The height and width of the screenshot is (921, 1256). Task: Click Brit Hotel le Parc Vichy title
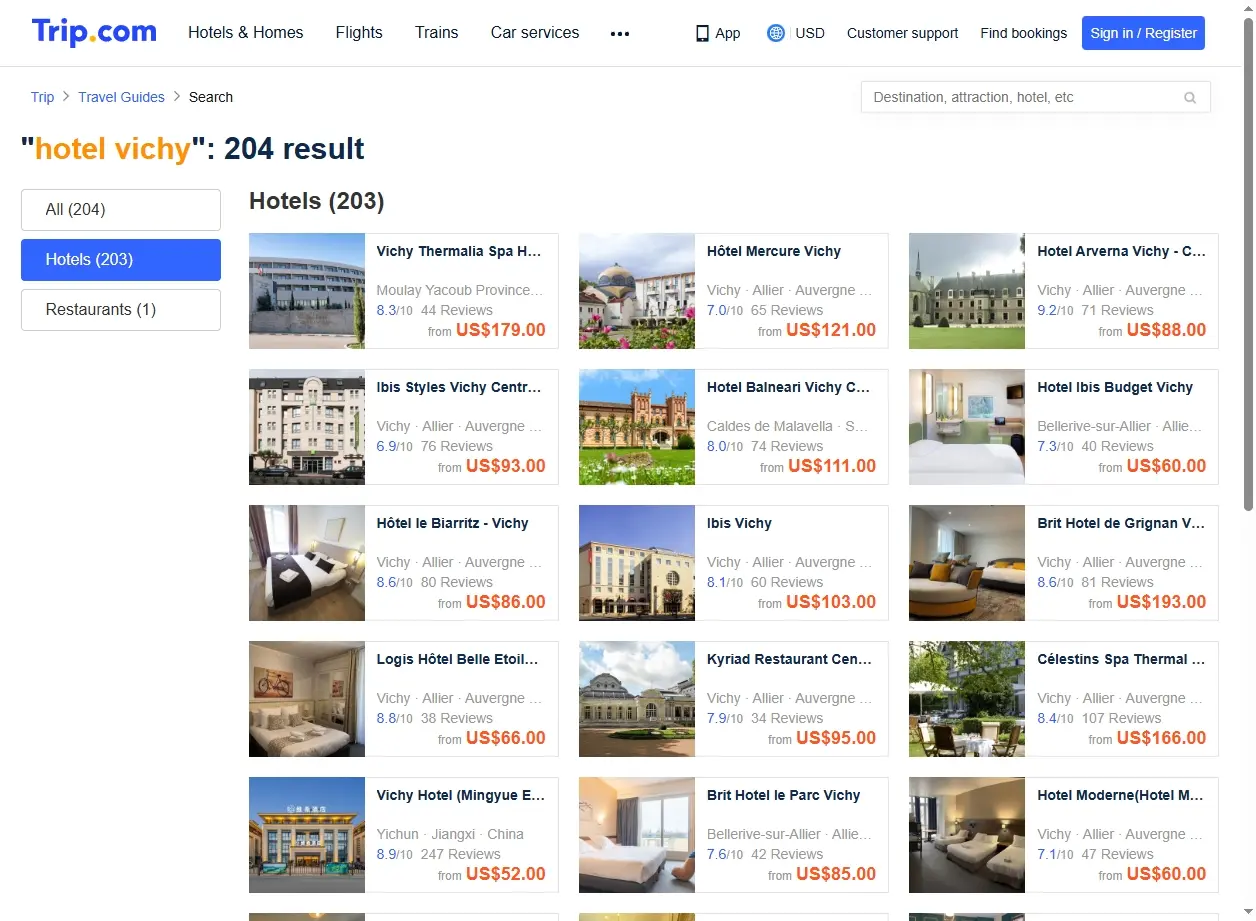(784, 796)
